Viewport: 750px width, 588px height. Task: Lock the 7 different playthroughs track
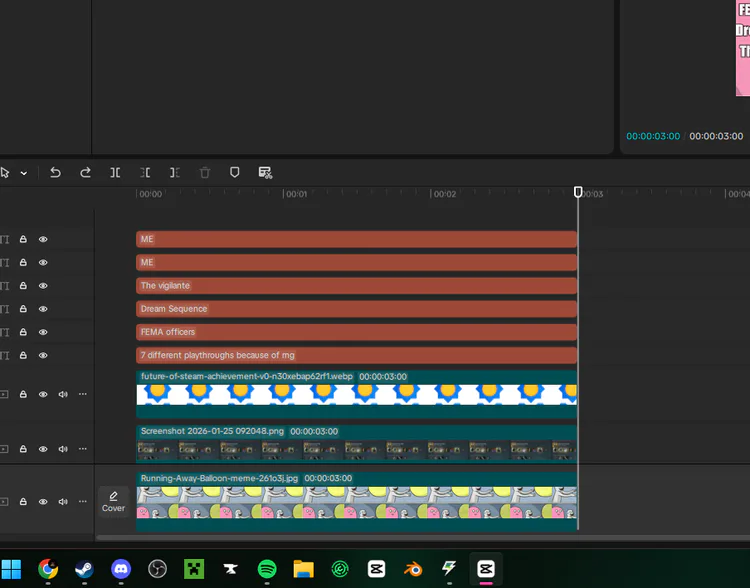pyautogui.click(x=23, y=355)
